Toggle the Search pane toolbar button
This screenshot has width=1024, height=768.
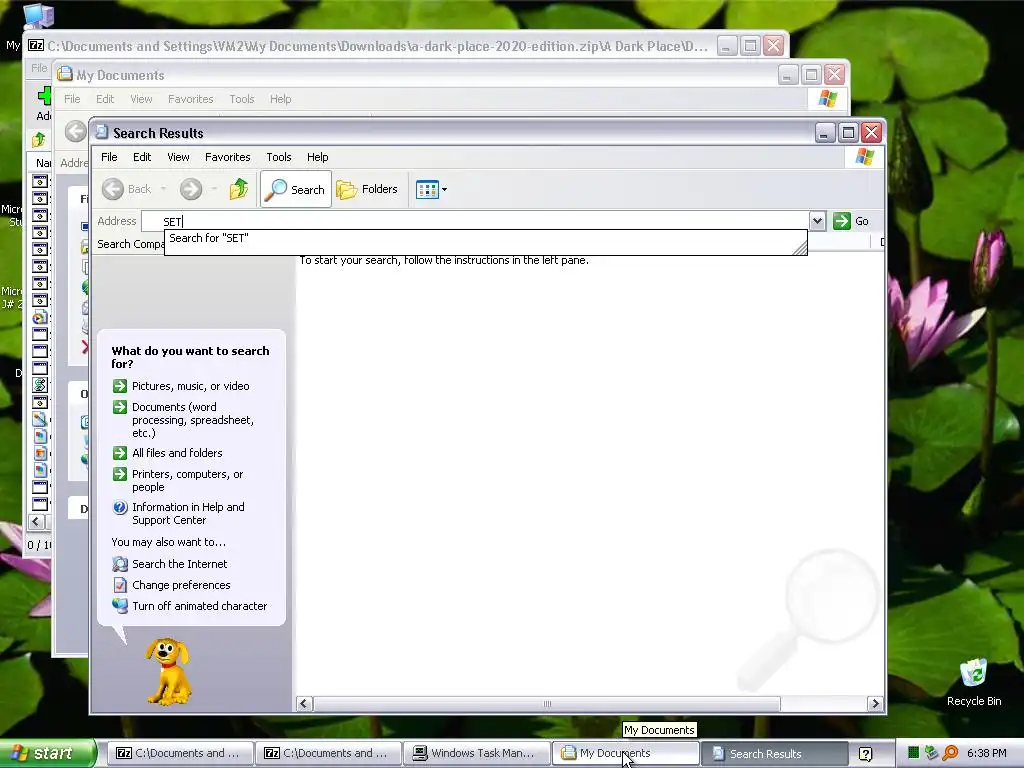click(296, 189)
